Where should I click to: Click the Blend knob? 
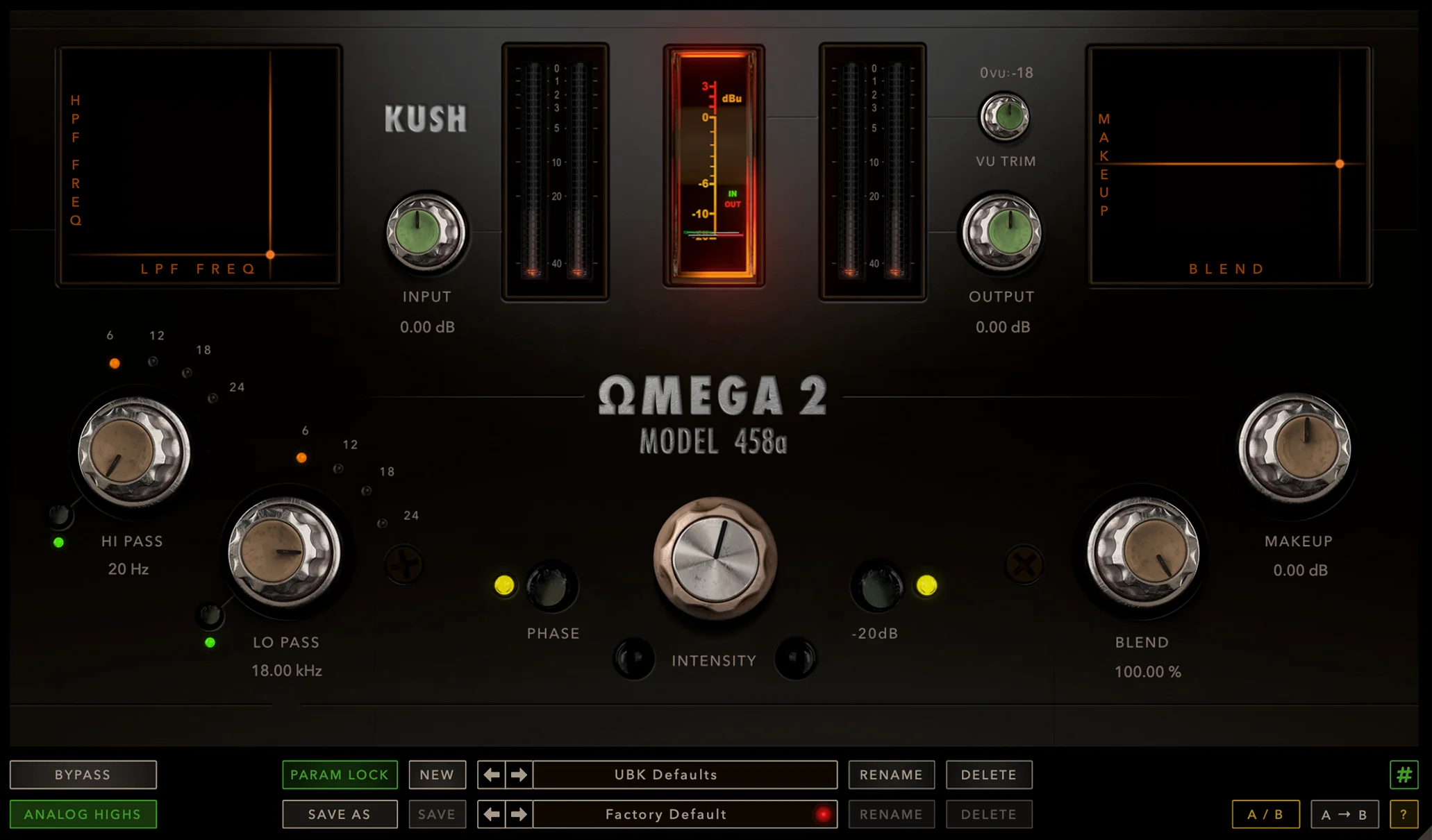point(1143,552)
